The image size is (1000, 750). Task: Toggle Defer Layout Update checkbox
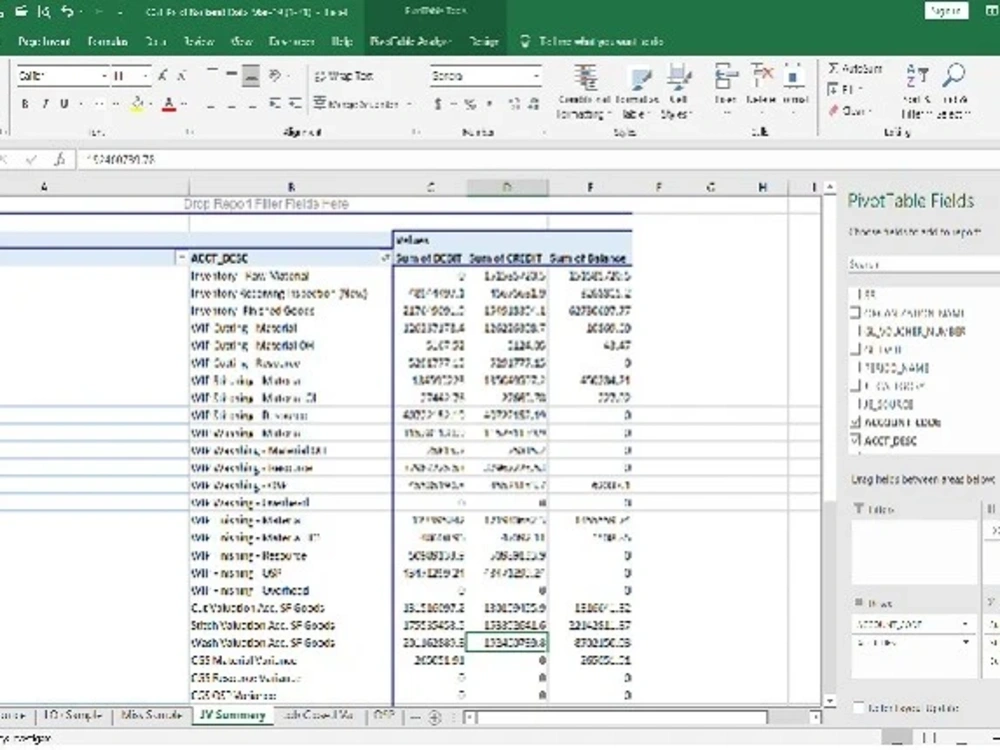coord(858,708)
